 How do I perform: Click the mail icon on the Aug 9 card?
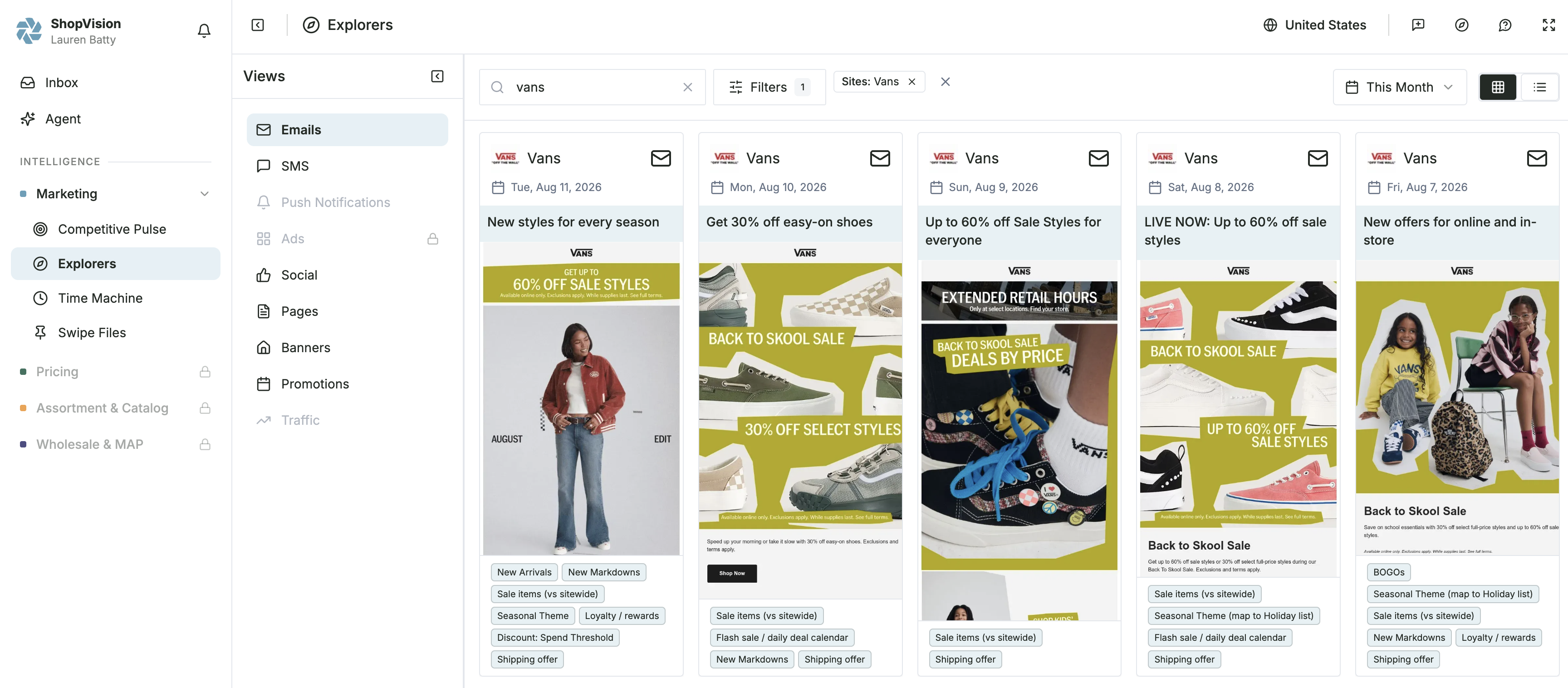pos(1099,158)
